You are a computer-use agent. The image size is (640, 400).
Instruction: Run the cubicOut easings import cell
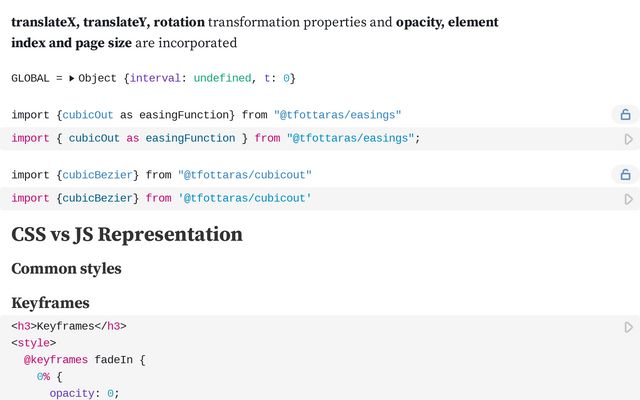coord(628,139)
